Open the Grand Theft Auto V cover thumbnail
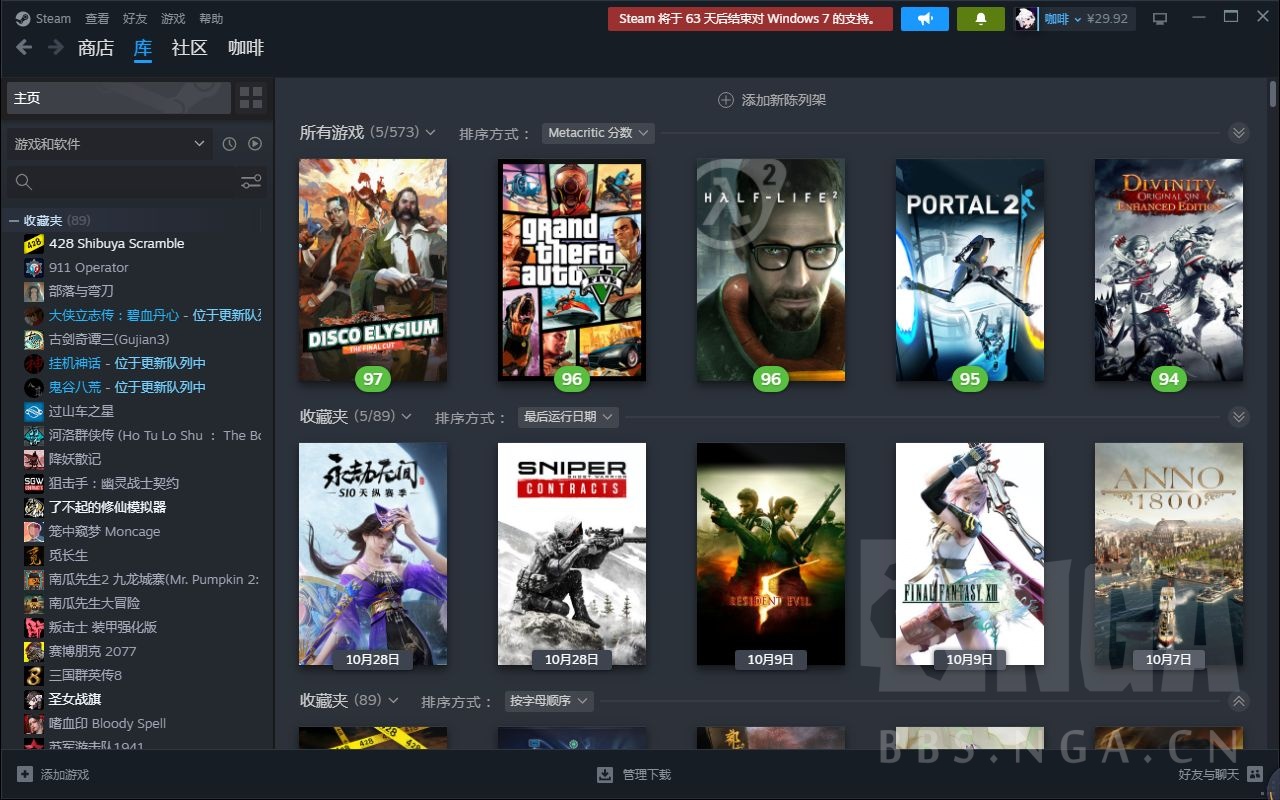The image size is (1280, 800). 571,269
